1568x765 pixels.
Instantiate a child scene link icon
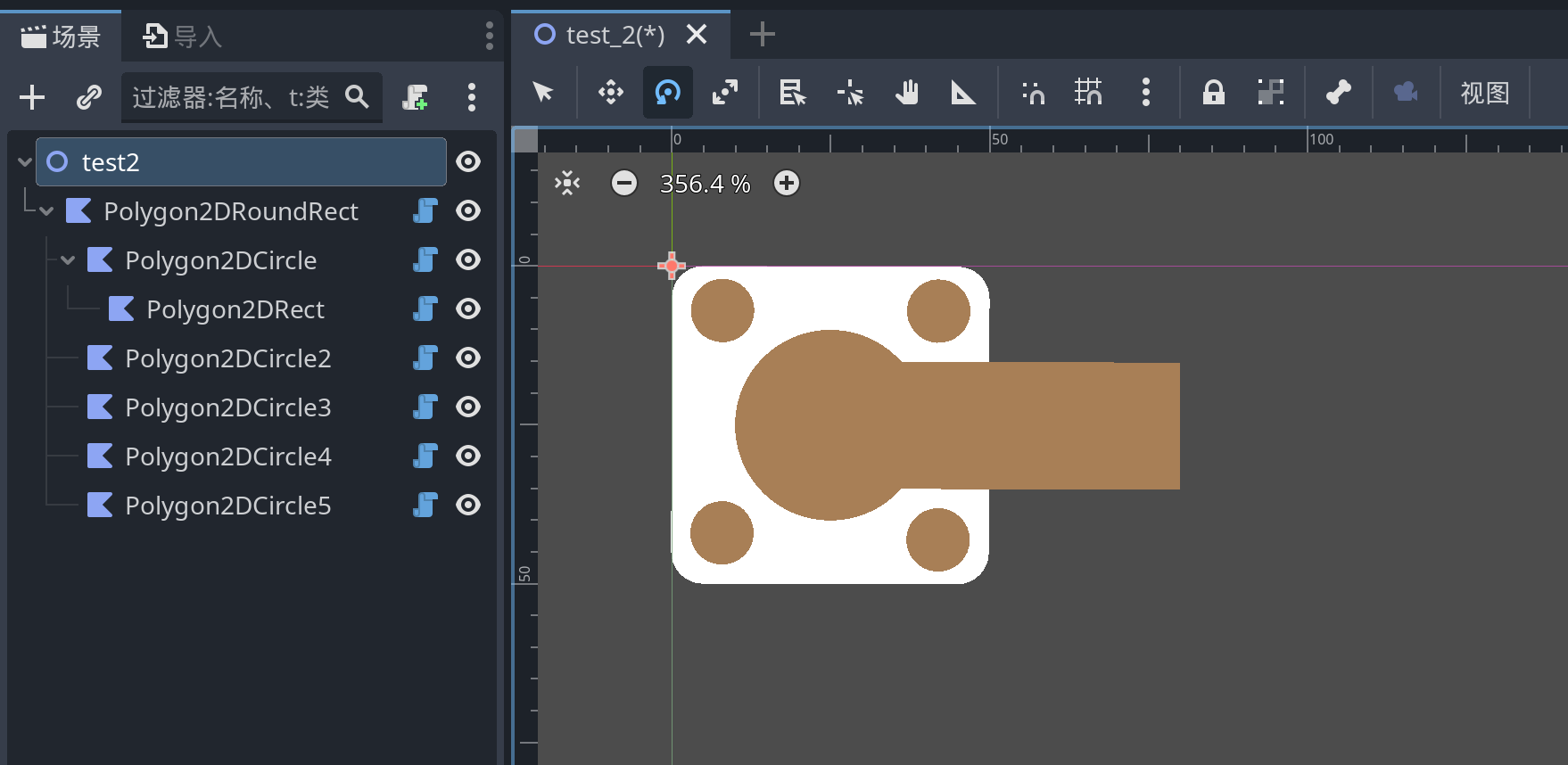(88, 97)
